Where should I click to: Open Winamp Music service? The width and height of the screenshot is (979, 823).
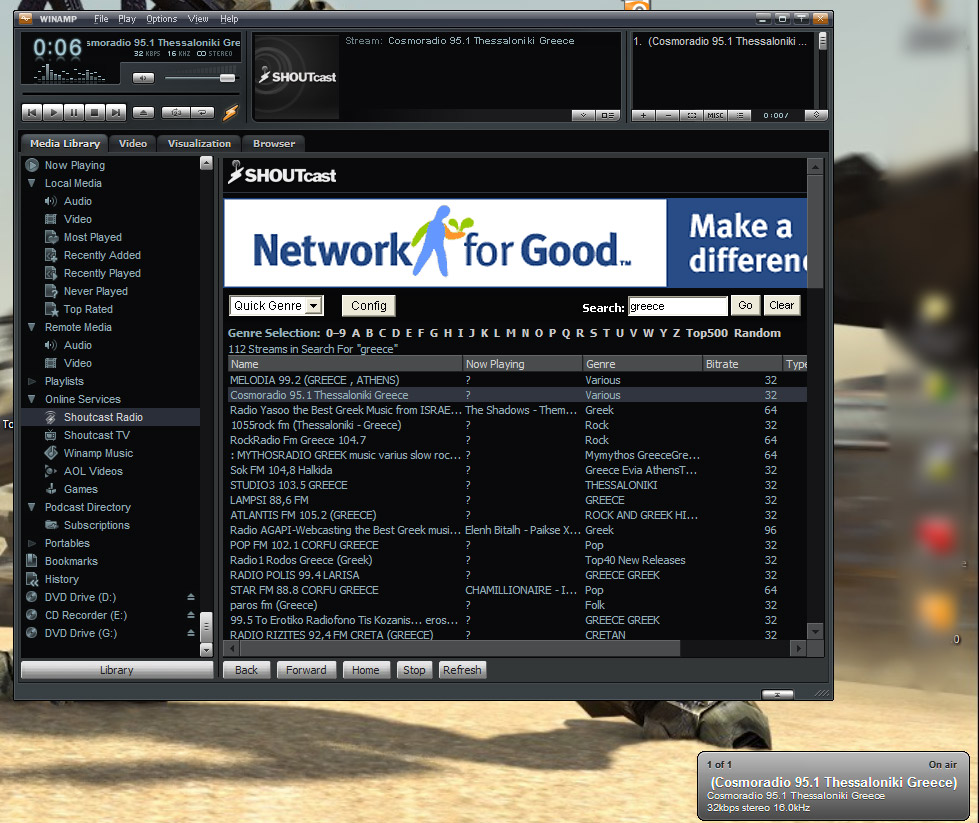(98, 453)
